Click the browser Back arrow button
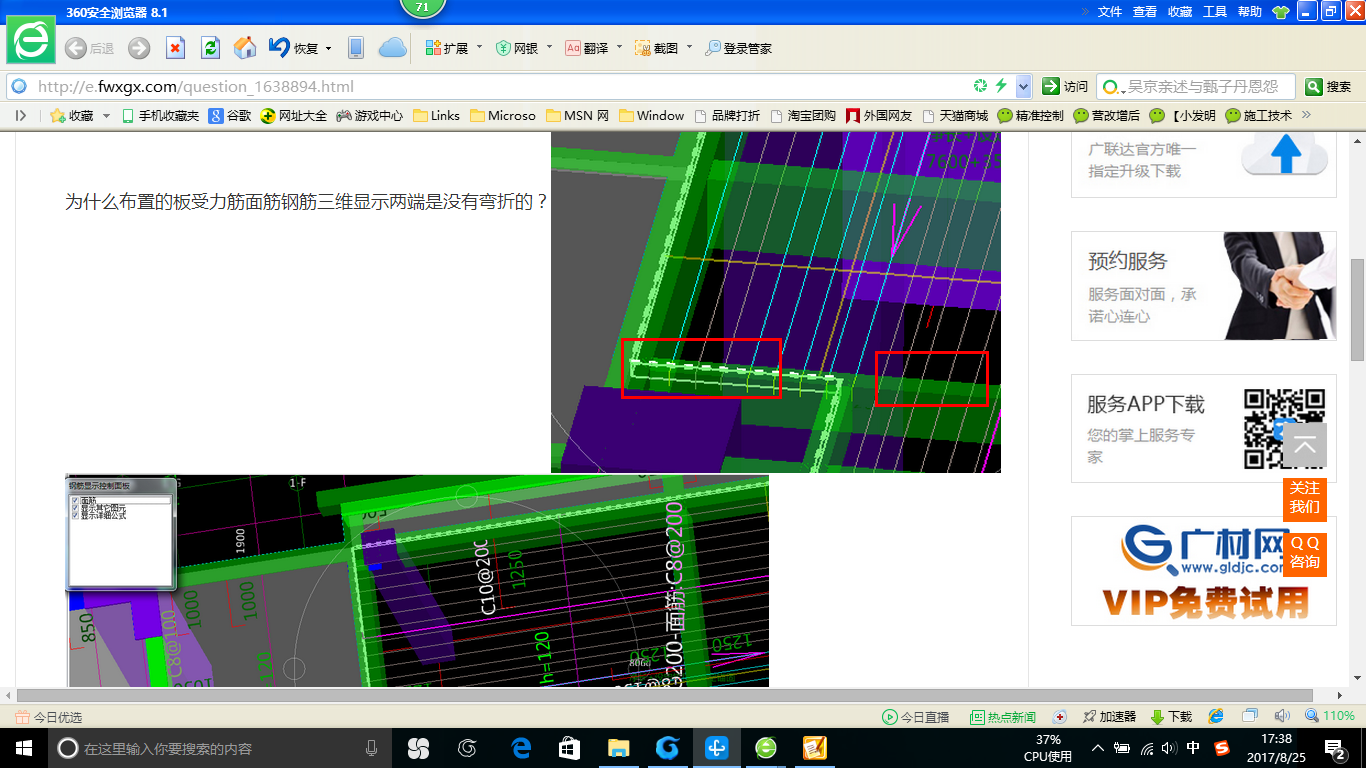 pyautogui.click(x=75, y=48)
